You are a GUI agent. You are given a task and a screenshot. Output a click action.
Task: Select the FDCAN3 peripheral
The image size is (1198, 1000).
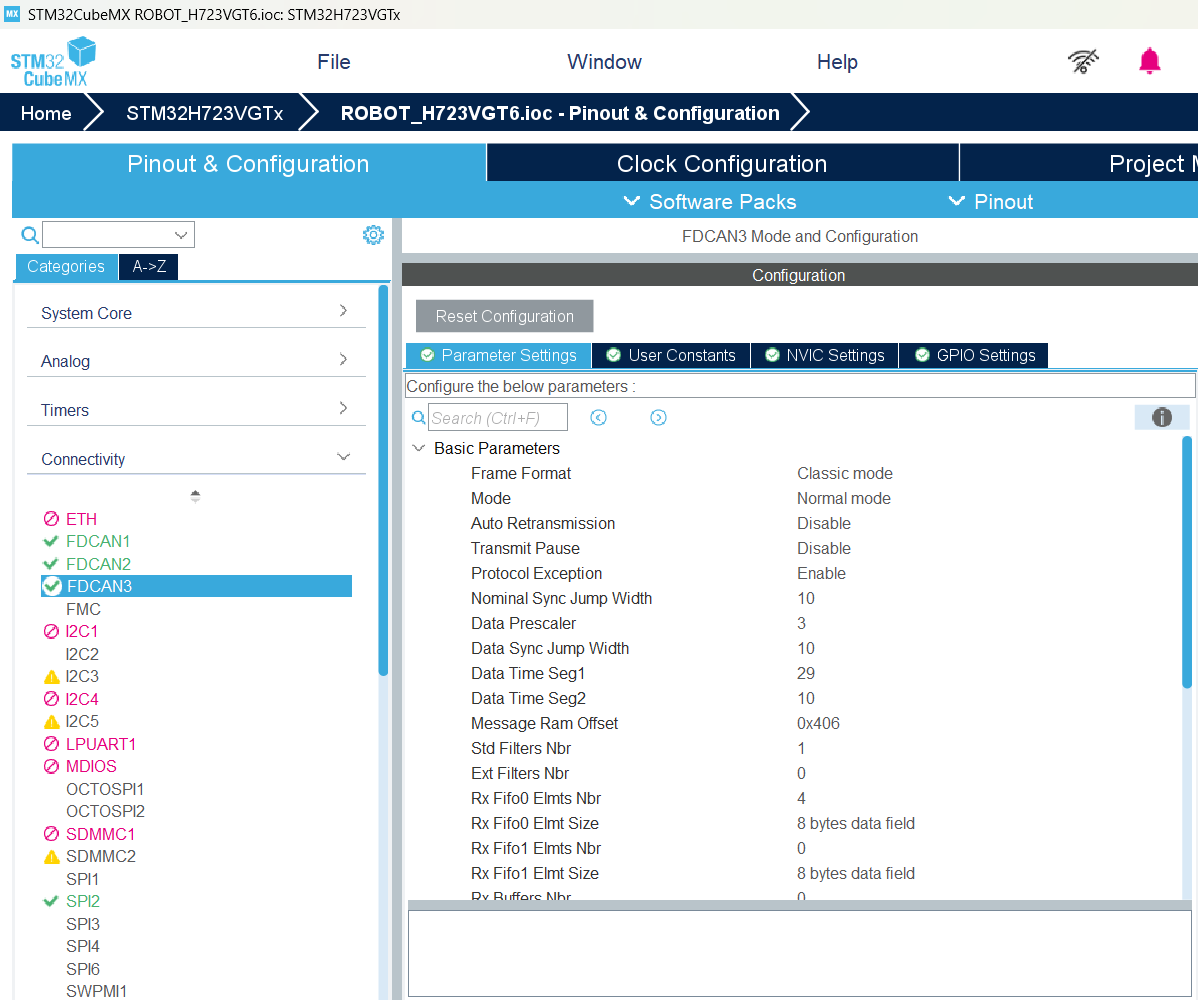point(196,586)
